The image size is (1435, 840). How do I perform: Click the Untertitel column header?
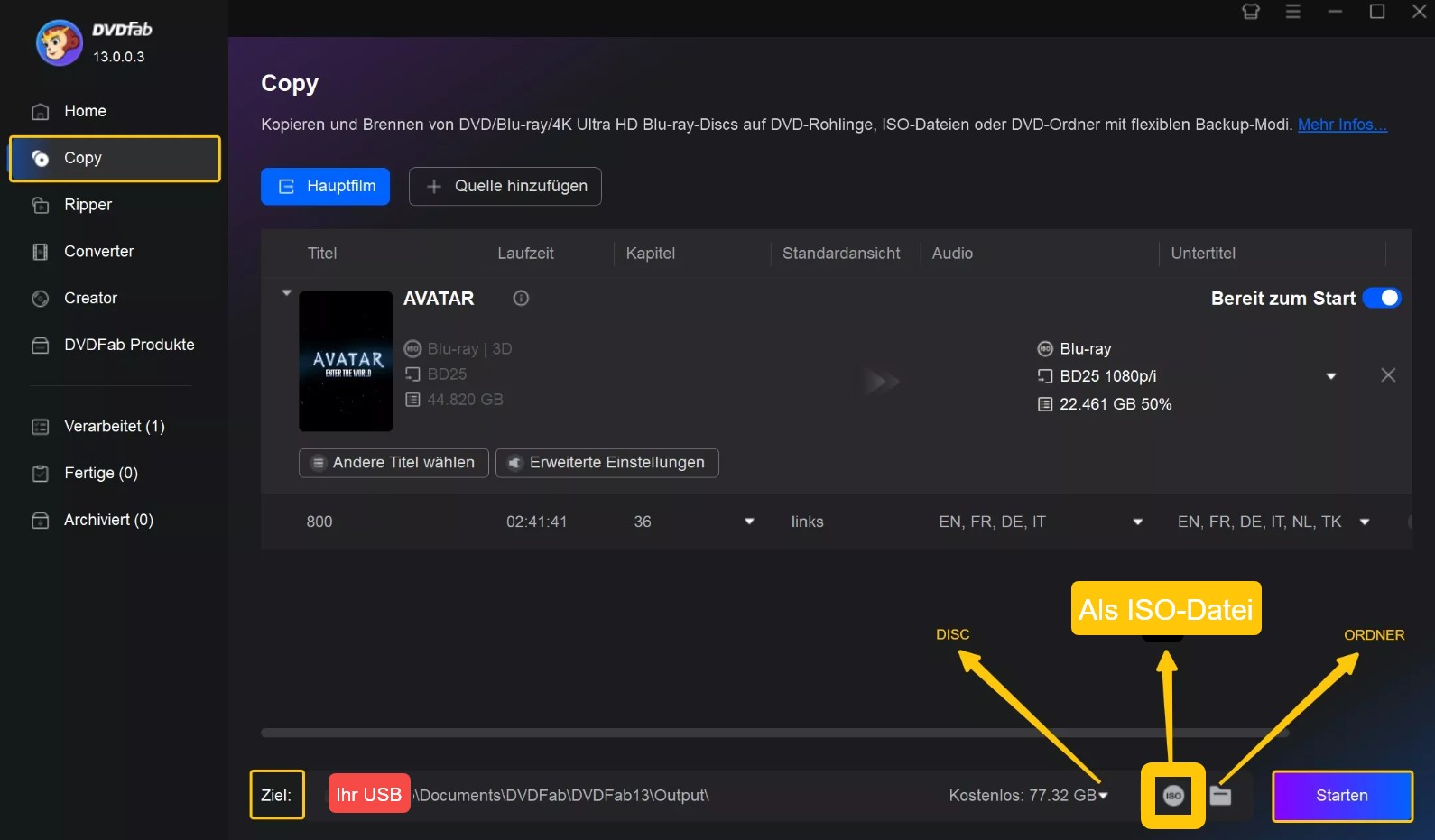1203,254
